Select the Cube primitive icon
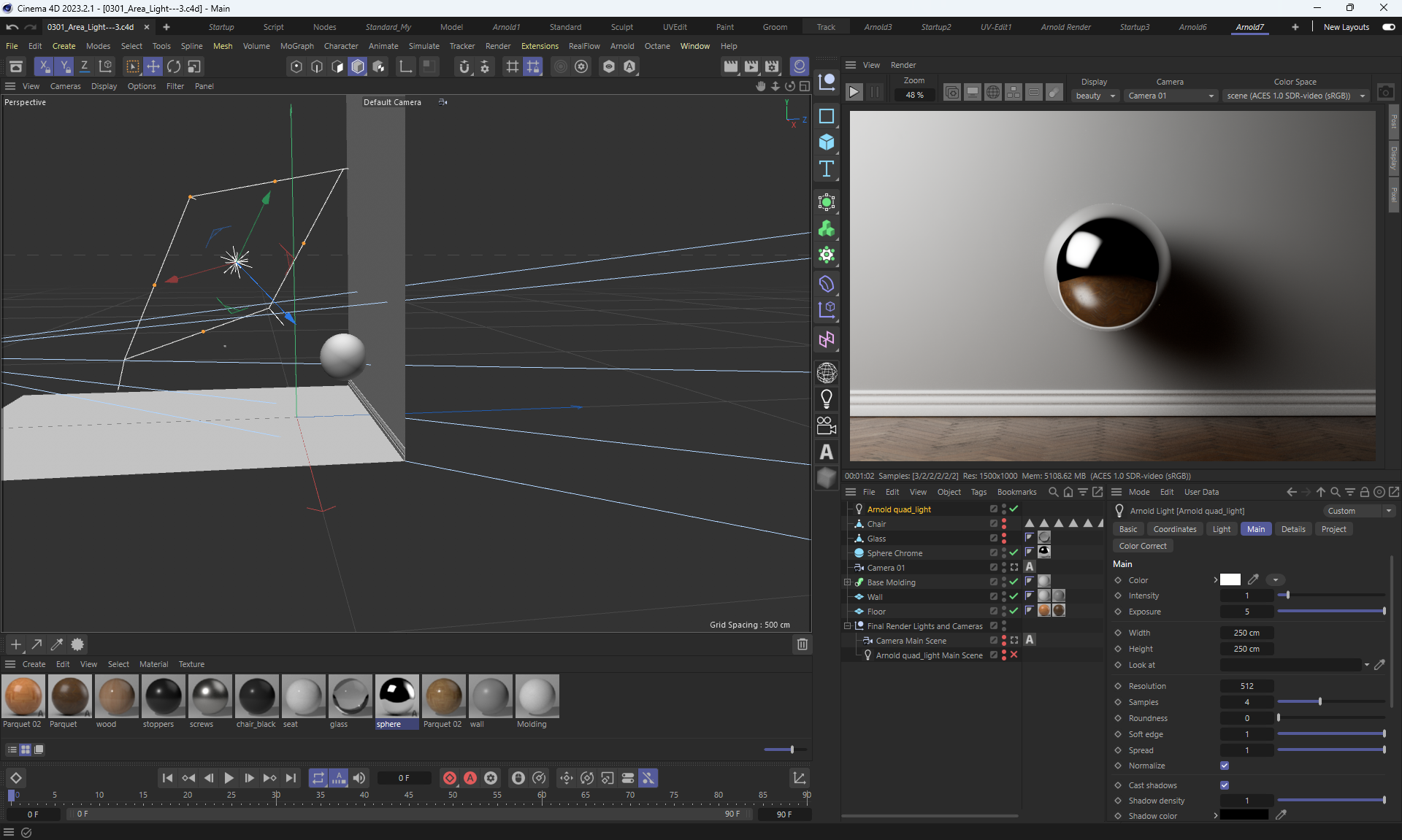This screenshot has height=840, width=1402. coord(827,142)
